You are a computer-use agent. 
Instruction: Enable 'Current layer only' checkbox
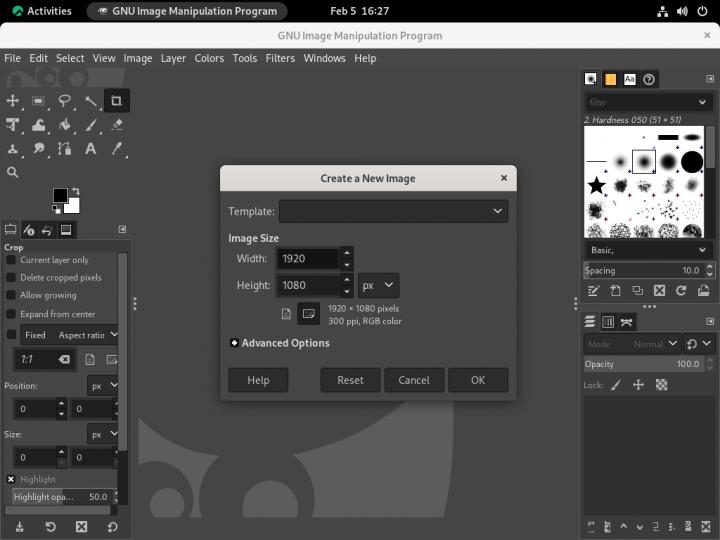(x=11, y=260)
